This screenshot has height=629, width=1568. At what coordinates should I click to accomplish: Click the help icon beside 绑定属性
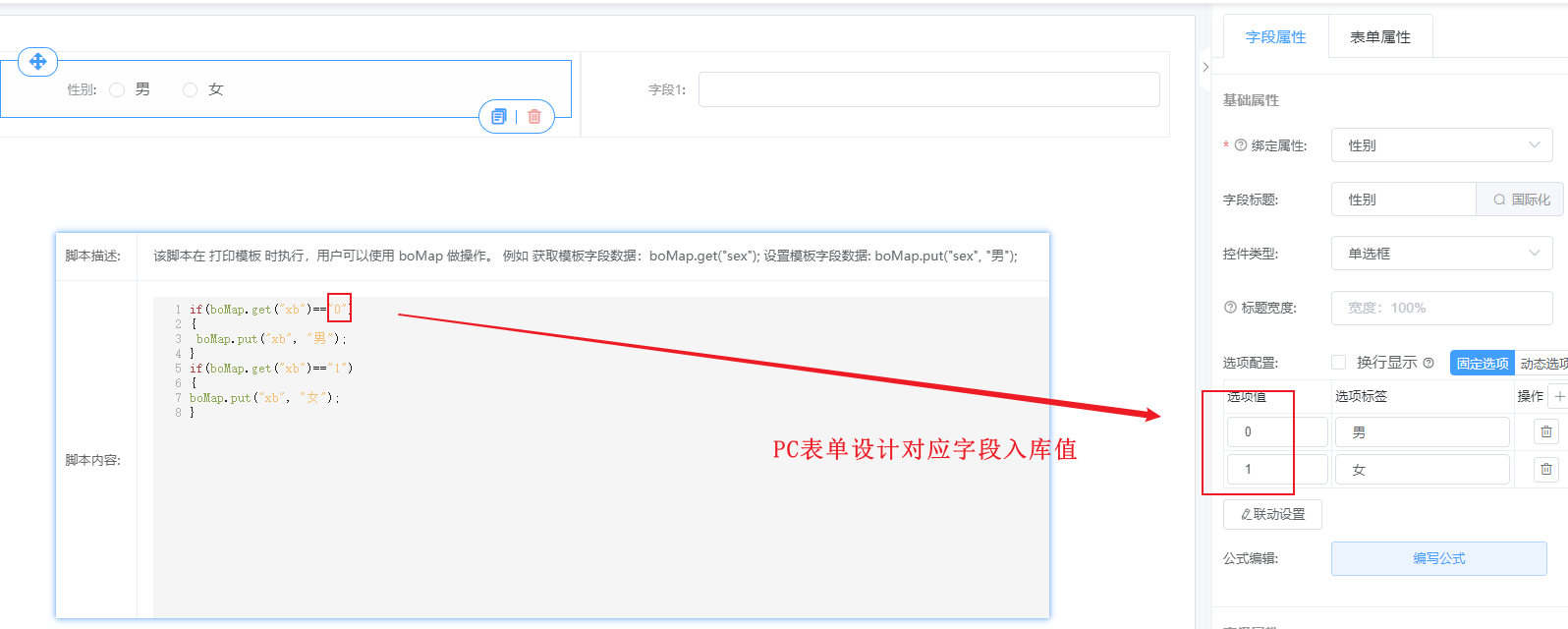click(x=1241, y=145)
